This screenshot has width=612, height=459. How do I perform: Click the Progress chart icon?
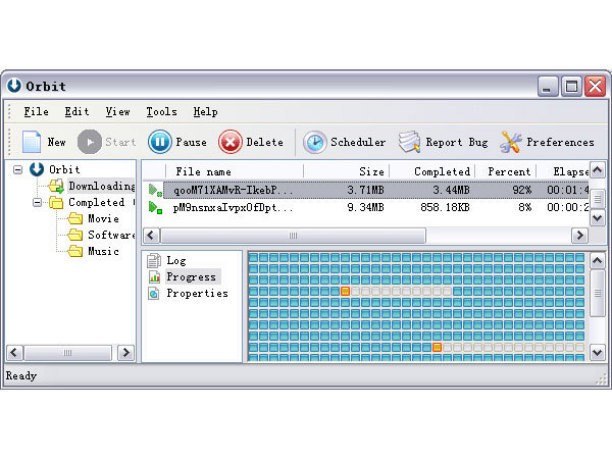(x=155, y=277)
